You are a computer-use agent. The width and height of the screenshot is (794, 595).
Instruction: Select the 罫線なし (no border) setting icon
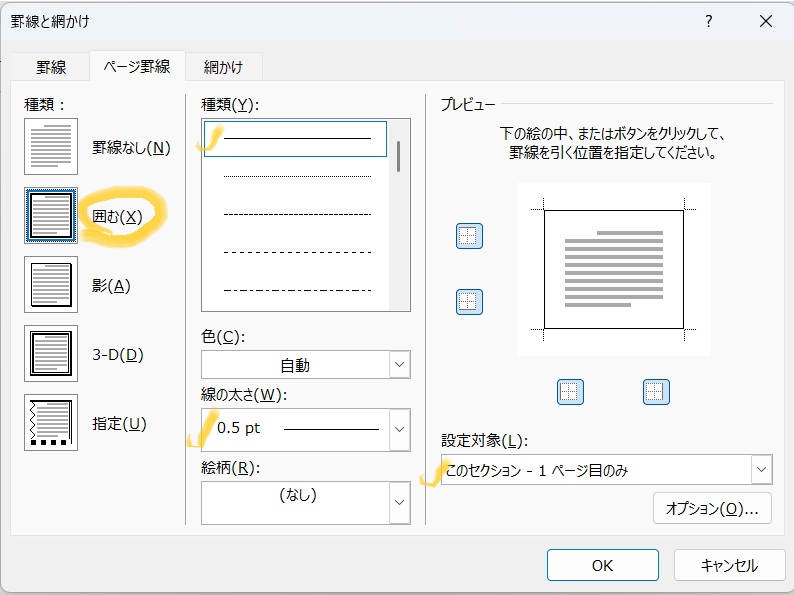pyautogui.click(x=51, y=146)
